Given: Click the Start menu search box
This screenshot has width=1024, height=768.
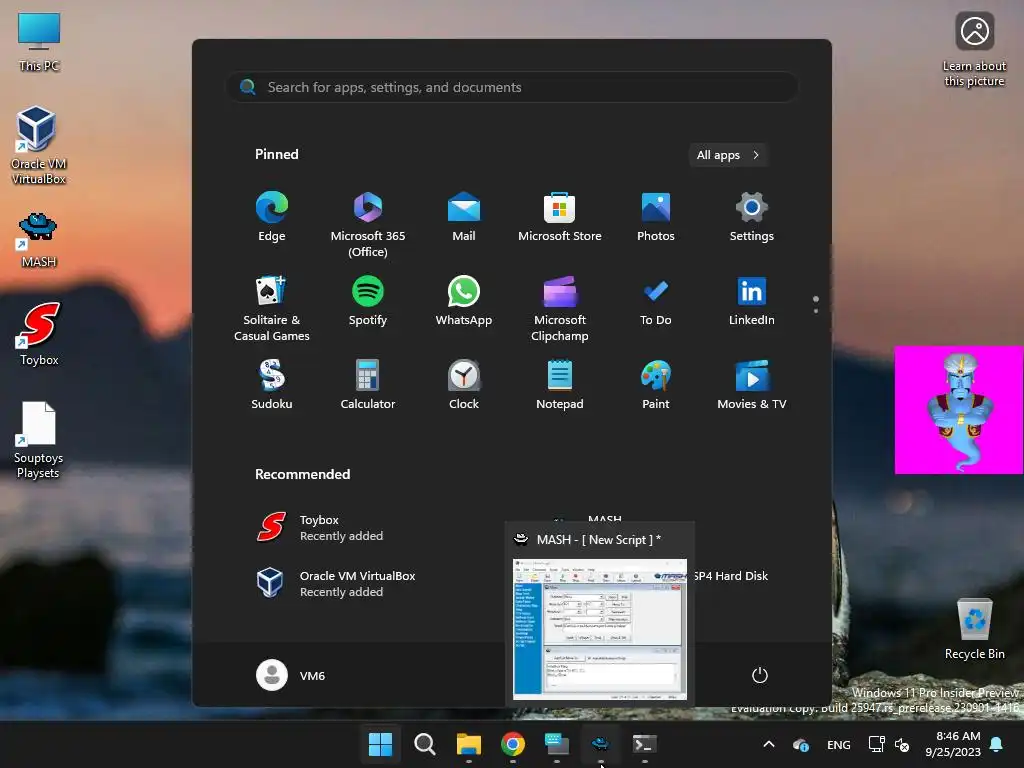Looking at the screenshot, I should pyautogui.click(x=512, y=87).
